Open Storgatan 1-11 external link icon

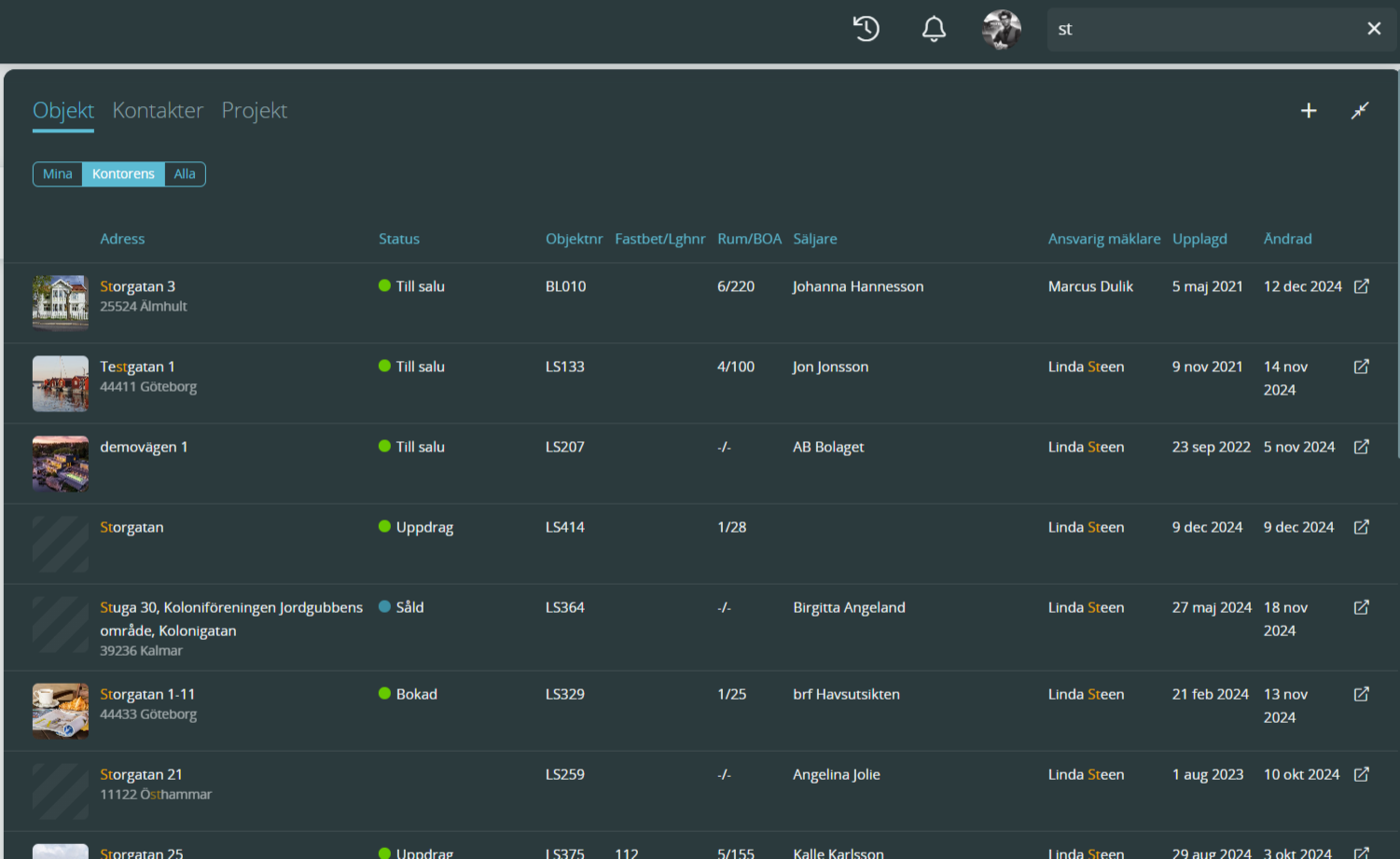[1362, 694]
